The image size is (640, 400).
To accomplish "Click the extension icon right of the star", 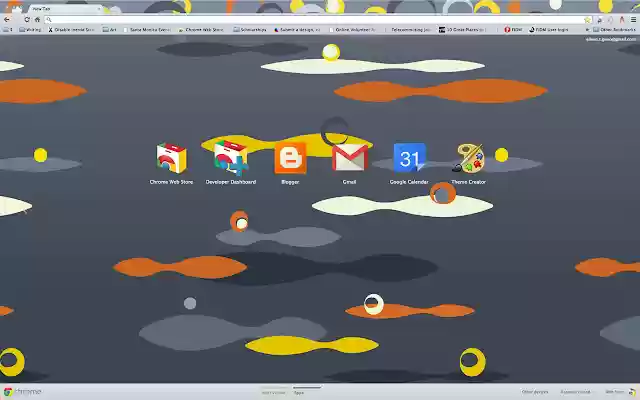I will (599, 20).
